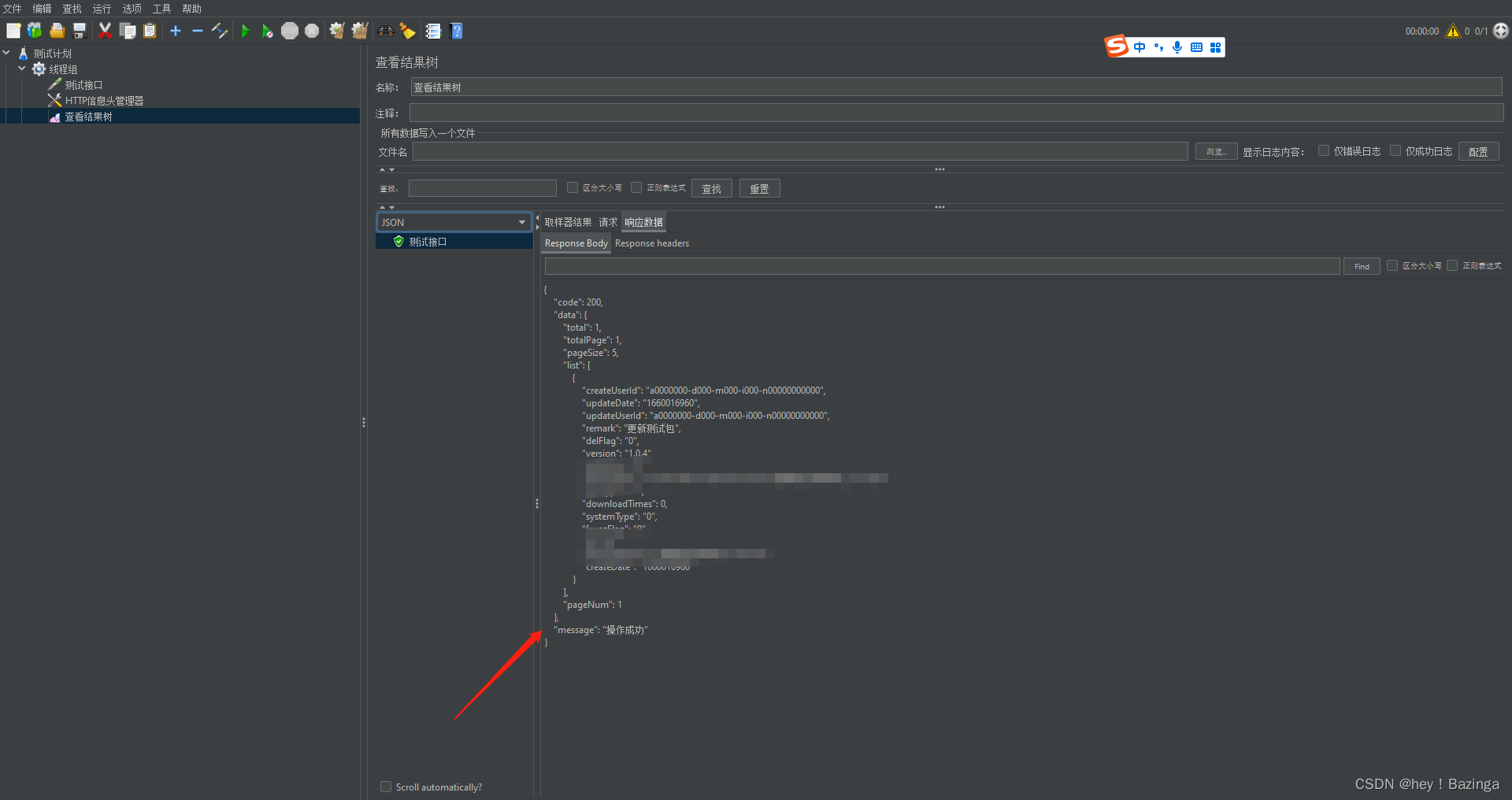Switch to 取样器结果 tab
Image resolution: width=1512 pixels, height=800 pixels.
tap(568, 222)
